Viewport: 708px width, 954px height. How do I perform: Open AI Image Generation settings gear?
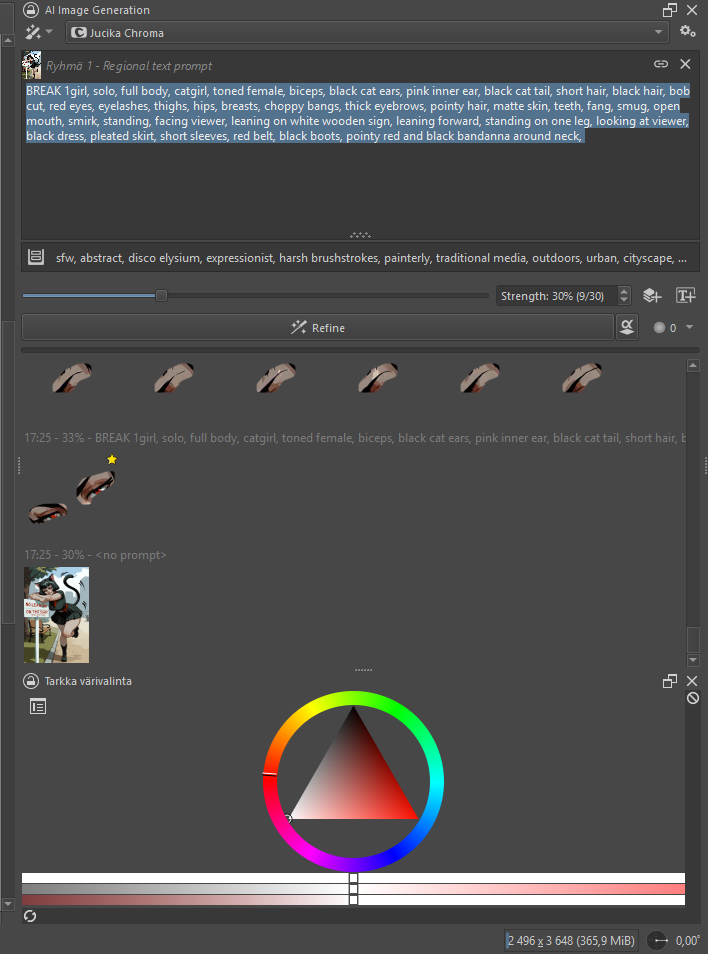tap(688, 33)
